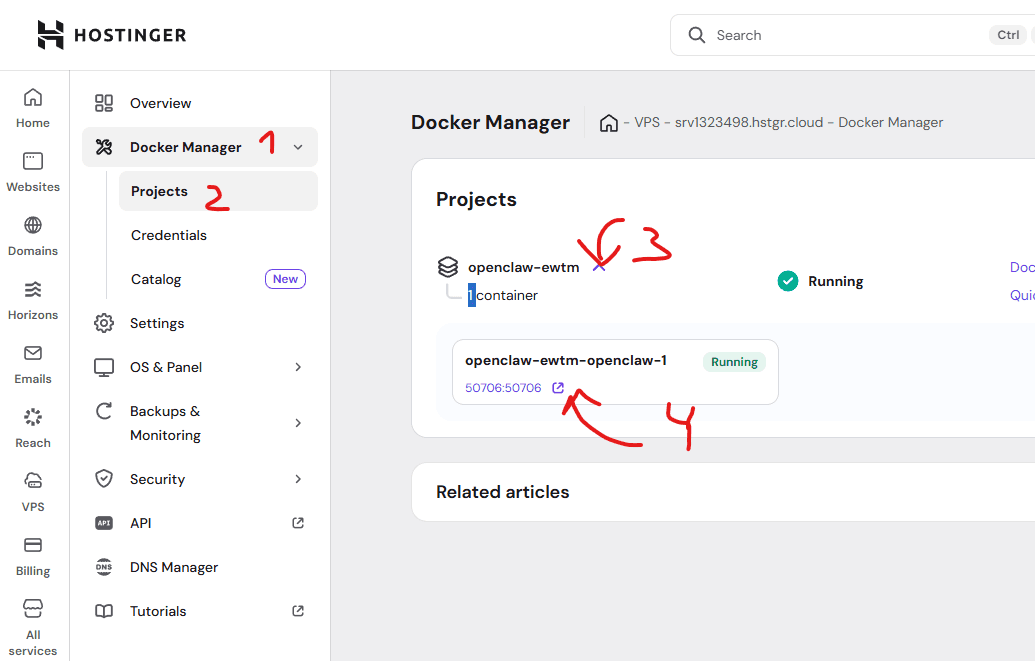Click VPS in the breadcrumb
Viewport: 1035px width, 661px height.
pyautogui.click(x=647, y=123)
